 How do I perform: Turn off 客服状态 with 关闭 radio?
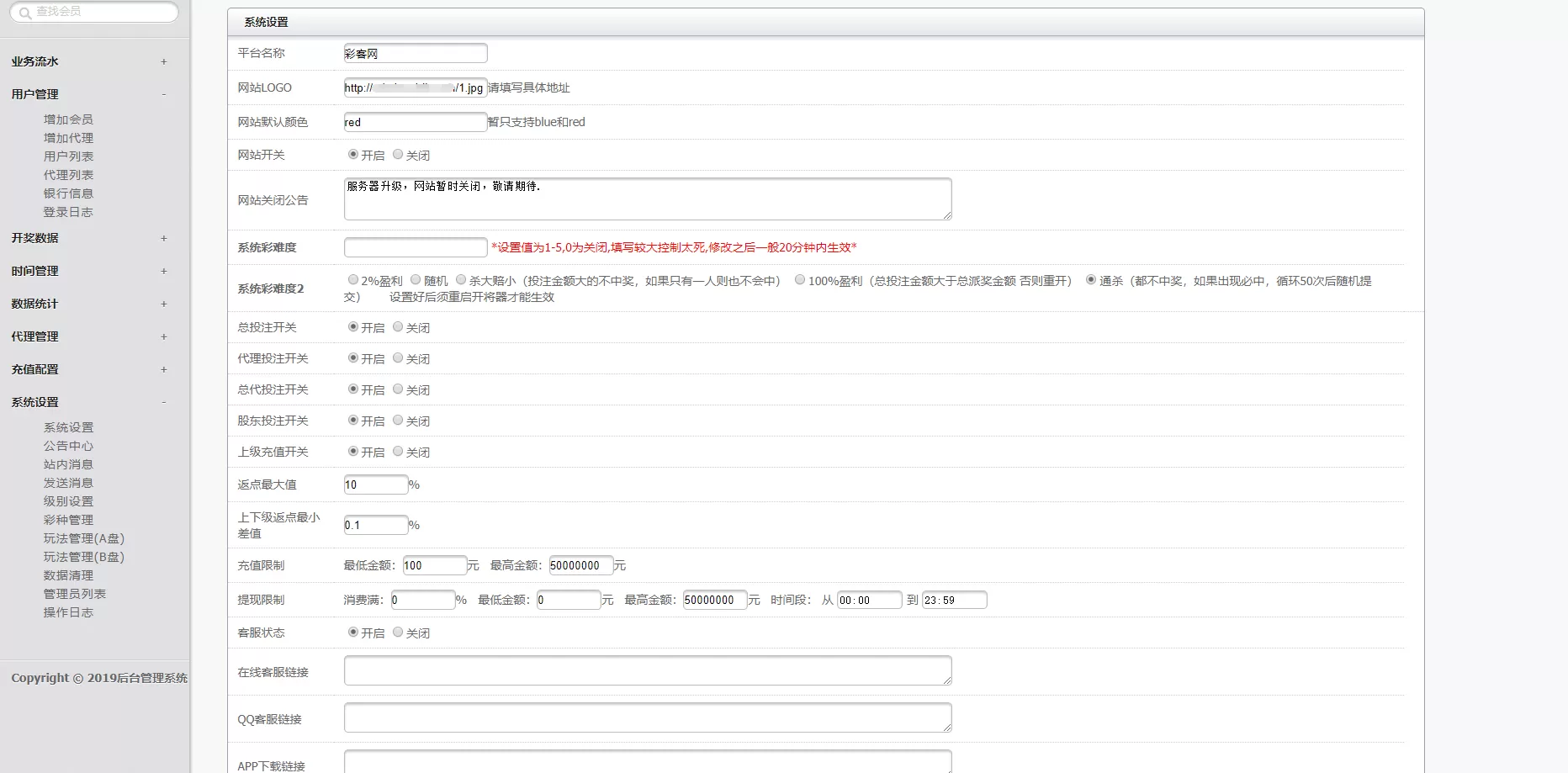click(x=398, y=633)
